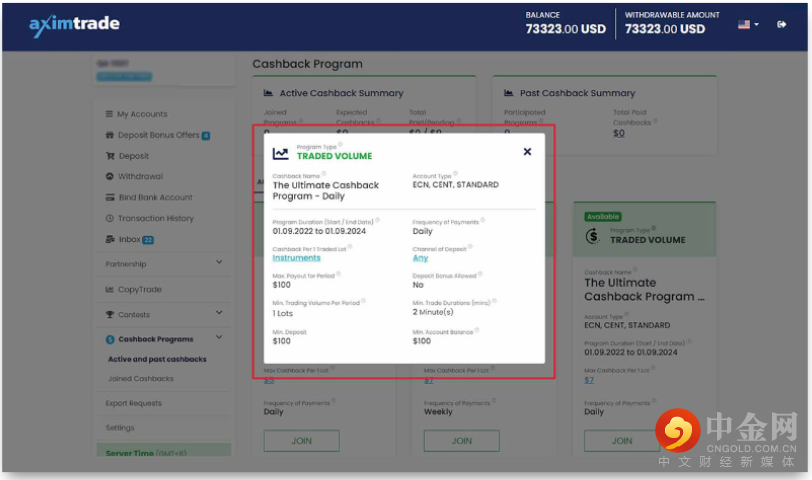The image size is (812, 480).
Task: Open My Accounts from sidebar
Action: pos(142,114)
